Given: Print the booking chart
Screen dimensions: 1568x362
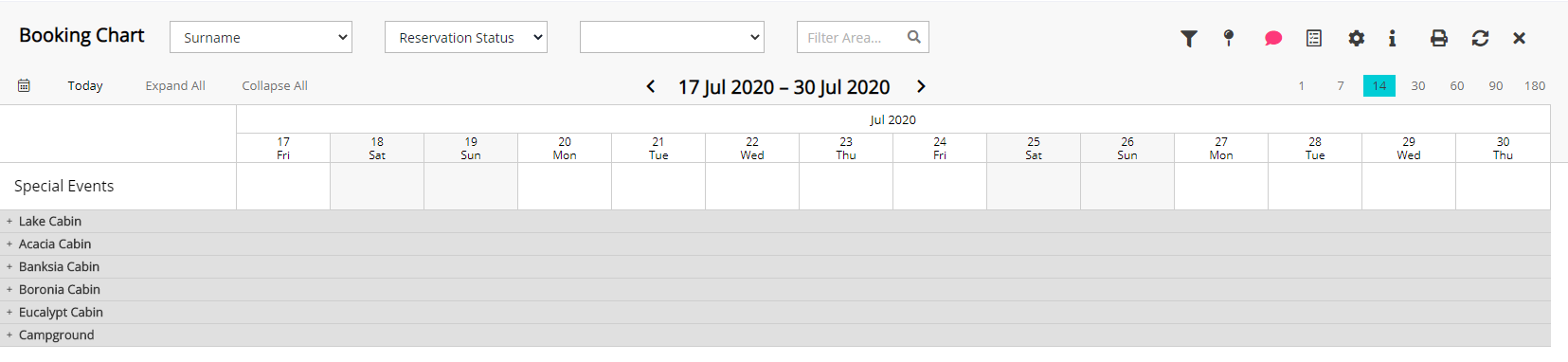Looking at the screenshot, I should point(1439,38).
